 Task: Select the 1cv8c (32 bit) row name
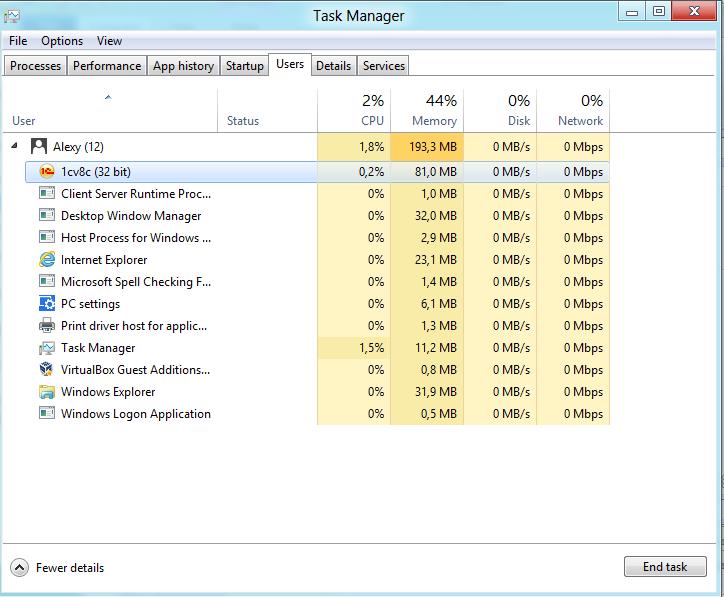[96, 172]
